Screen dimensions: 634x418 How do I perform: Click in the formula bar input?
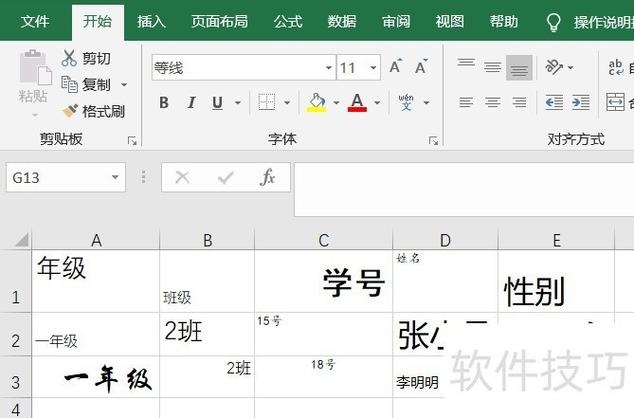464,189
